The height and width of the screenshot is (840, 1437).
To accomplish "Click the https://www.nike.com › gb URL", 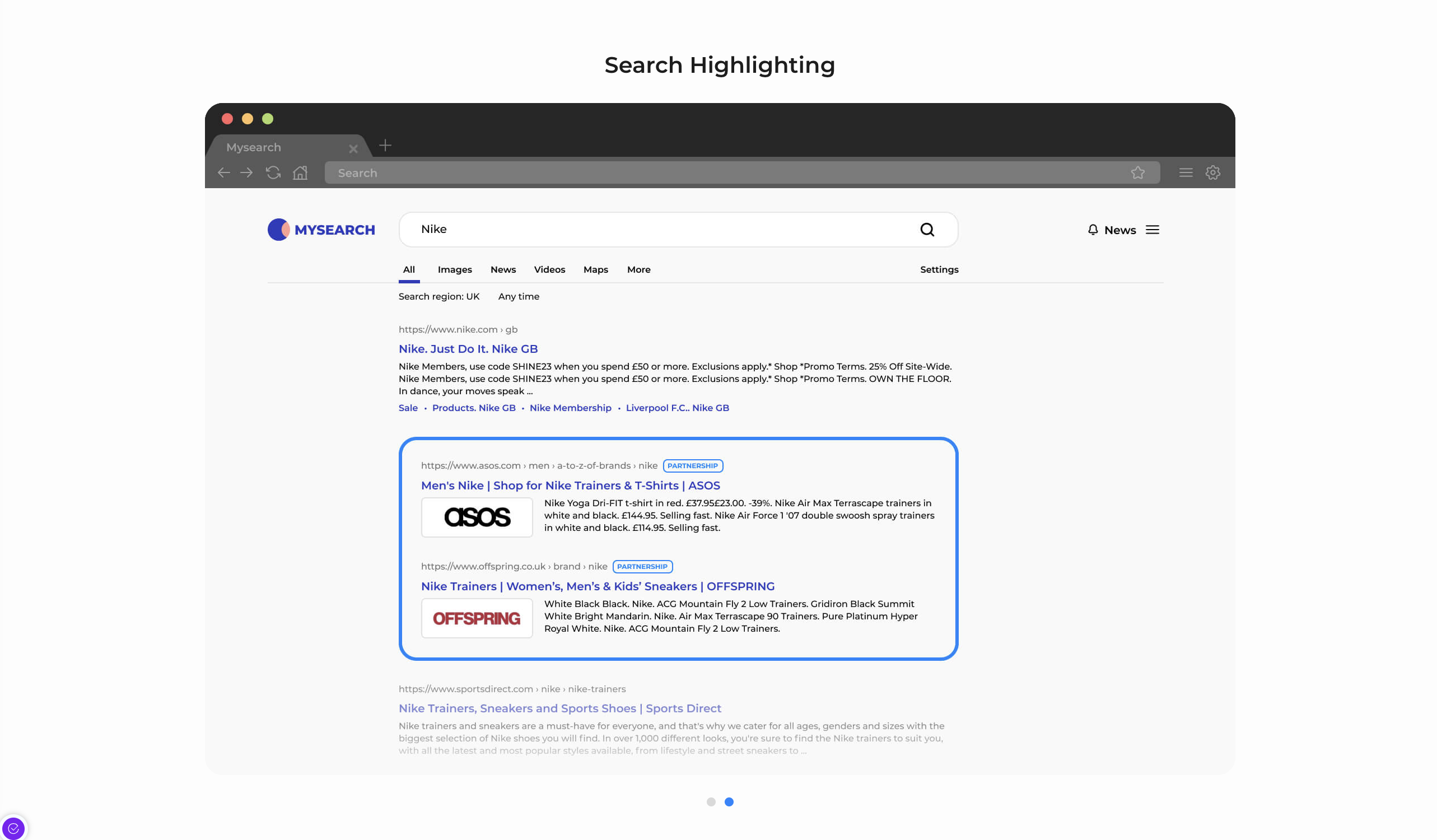I will click(x=458, y=330).
